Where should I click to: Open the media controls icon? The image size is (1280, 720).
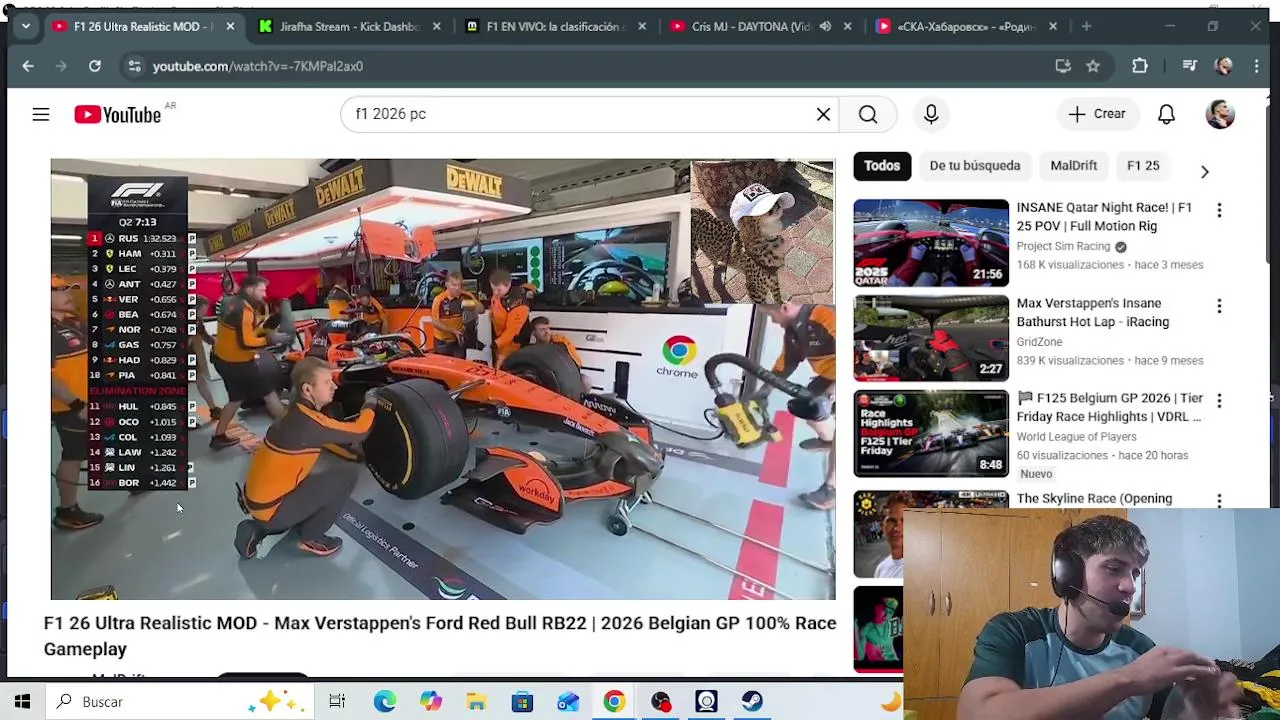point(1189,66)
